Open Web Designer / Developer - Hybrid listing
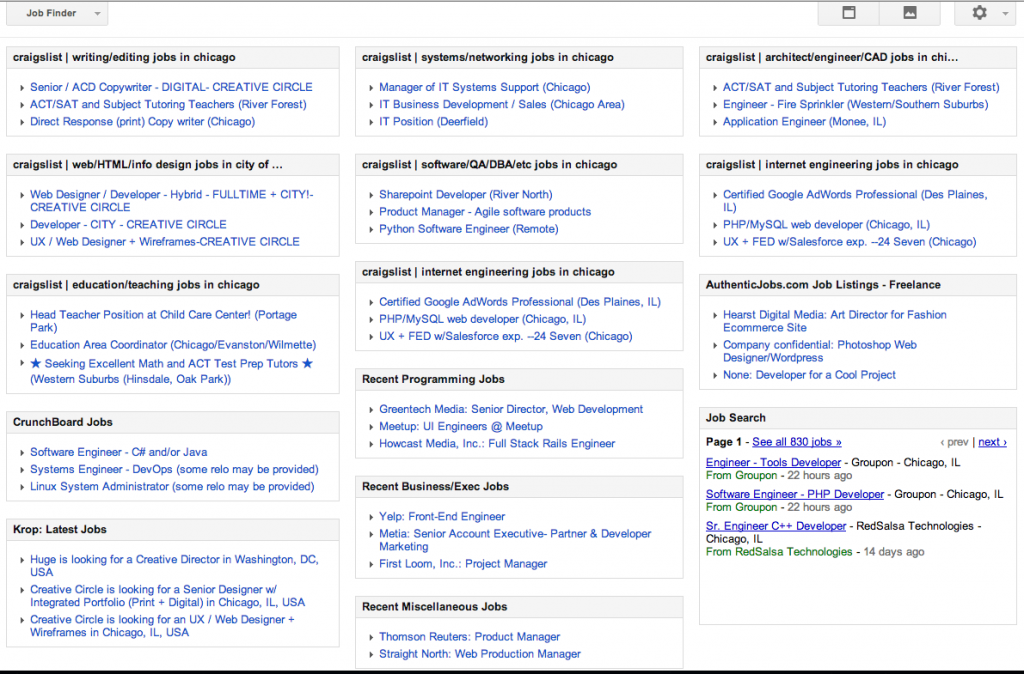 pos(171,201)
